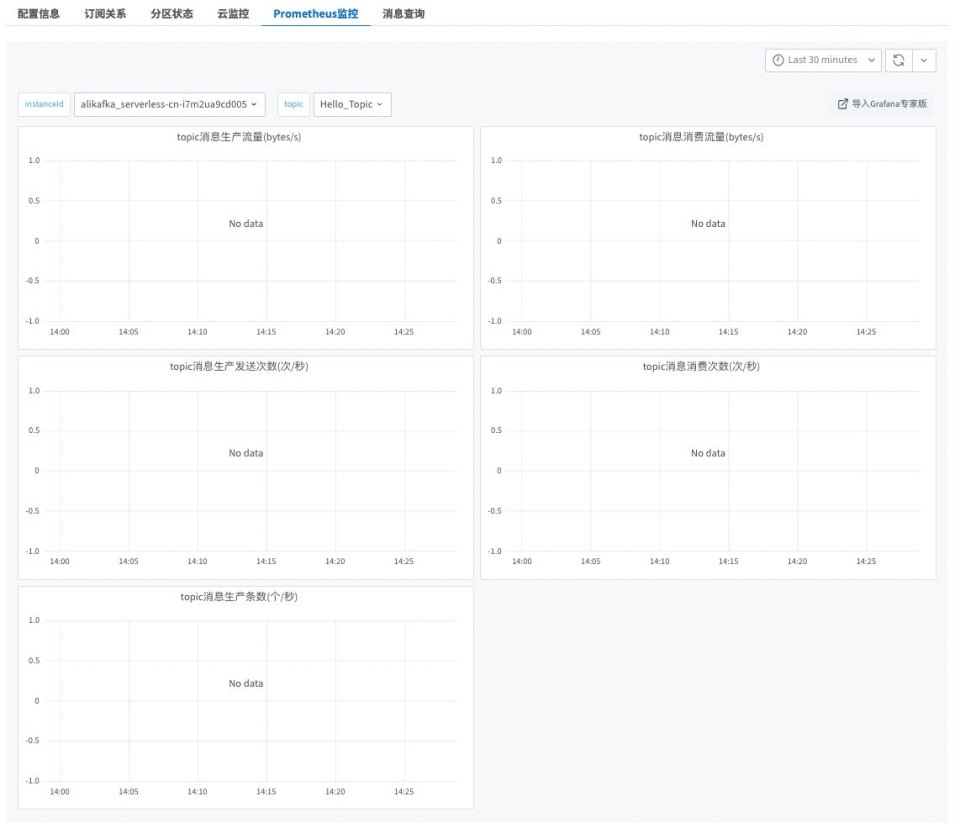Image resolution: width=960 pixels, height=823 pixels.
Task: Open the topic消息生产发送次数(次/秒) panel title
Action: click(246, 367)
